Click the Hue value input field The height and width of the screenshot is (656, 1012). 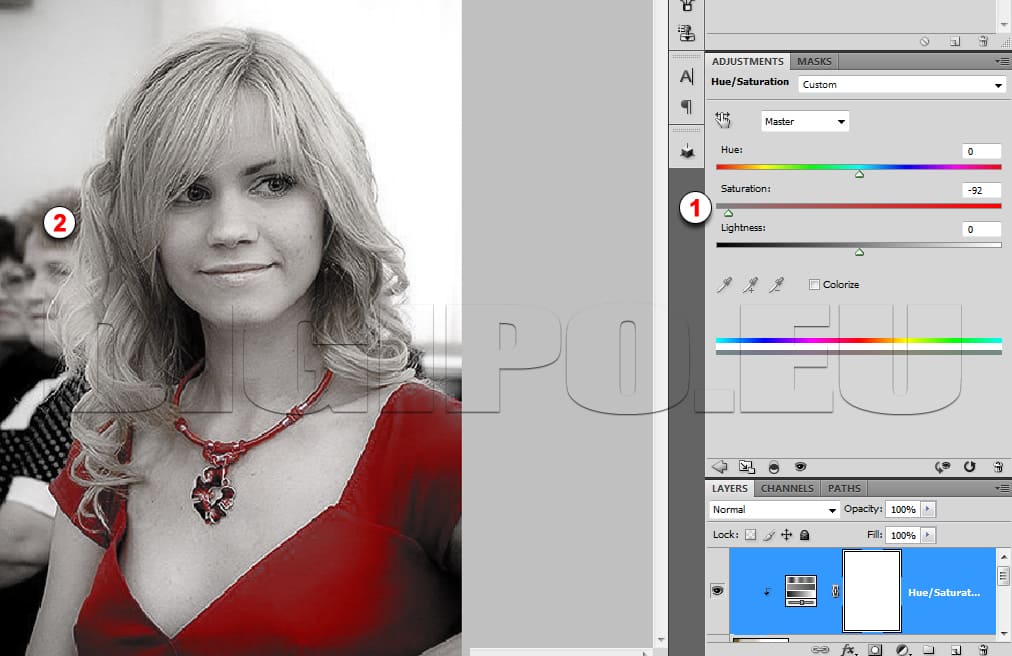(981, 151)
